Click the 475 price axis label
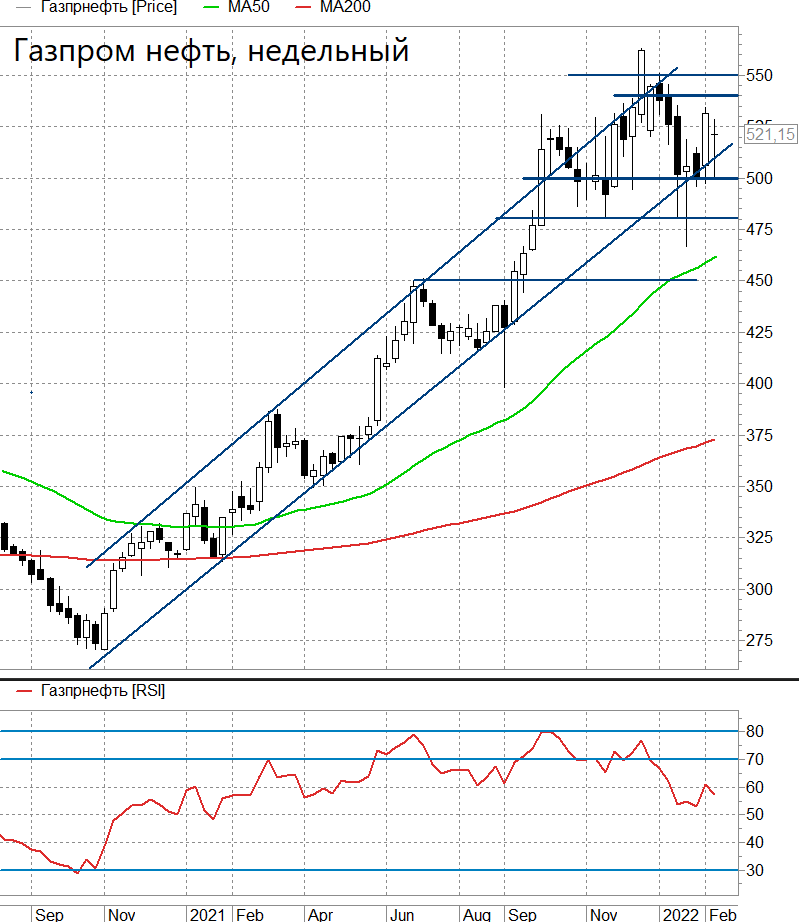 [759, 229]
